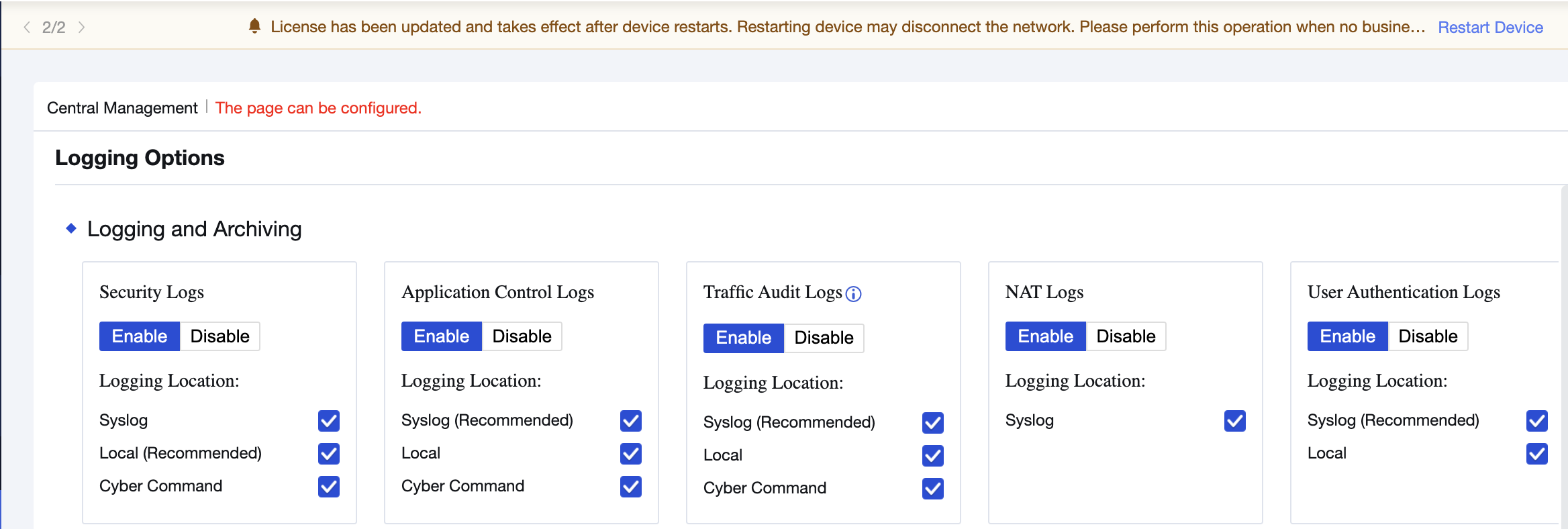Disable Security Logs
Image resolution: width=1568 pixels, height=529 pixels.
(x=219, y=336)
